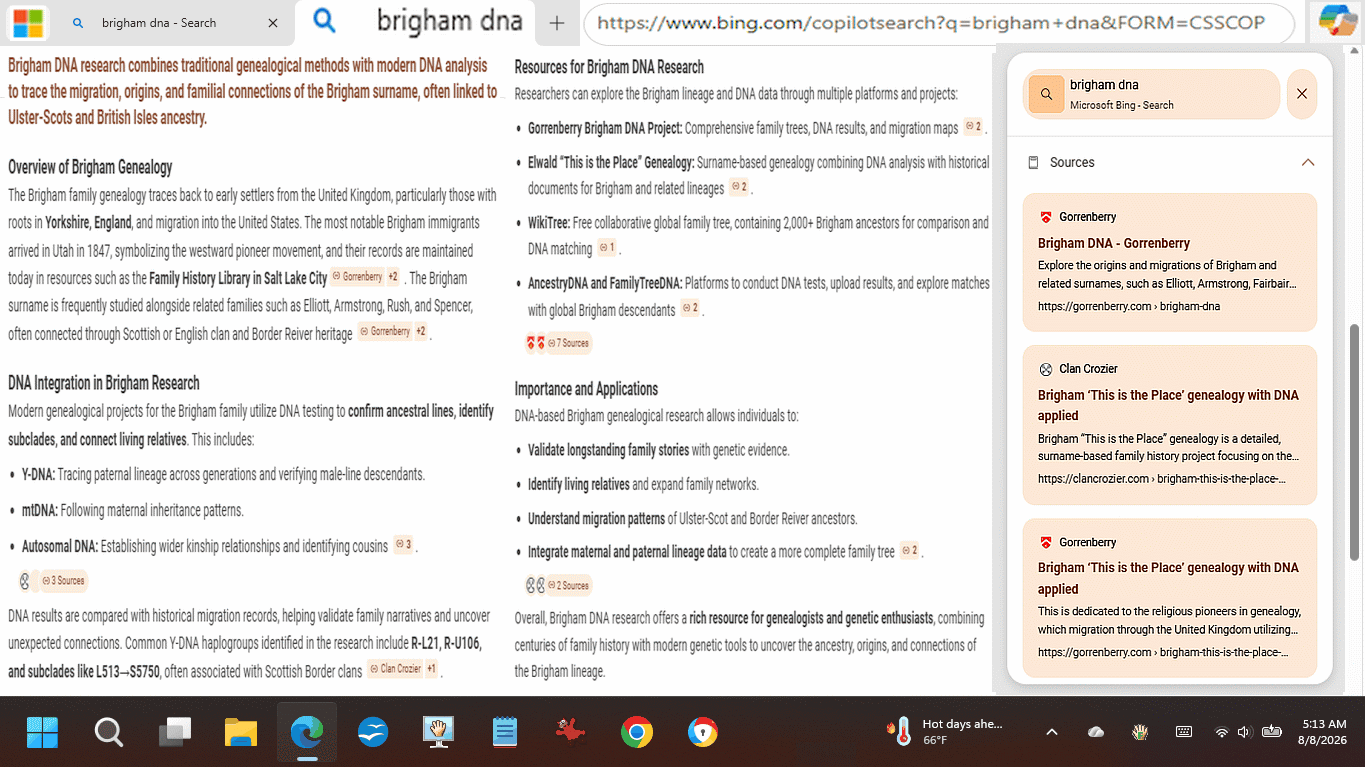
Task: Open the '2 Sources' chip
Action: pyautogui.click(x=569, y=585)
